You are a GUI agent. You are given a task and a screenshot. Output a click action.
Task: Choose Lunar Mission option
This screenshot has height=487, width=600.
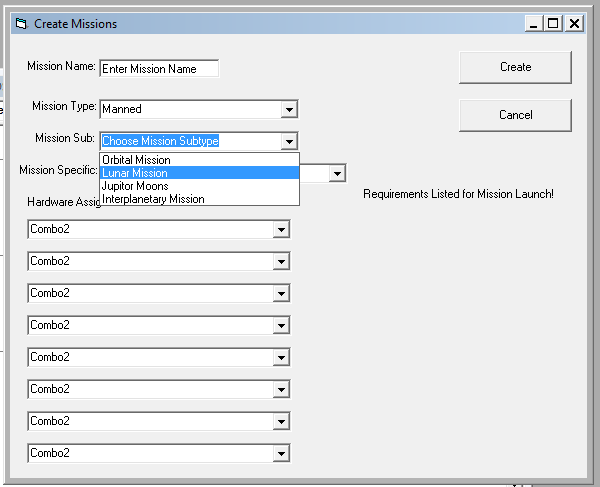(199, 173)
